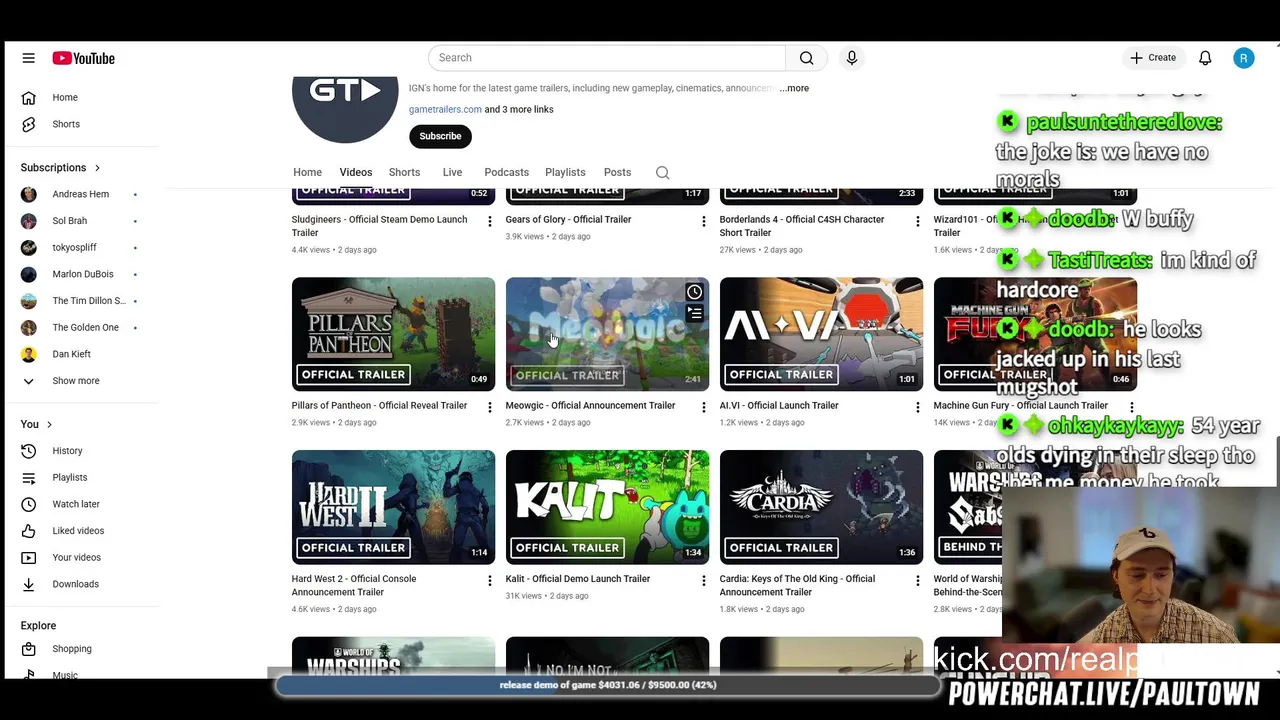
Task: Add Meowgic video to Watch later
Action: [x=694, y=292]
